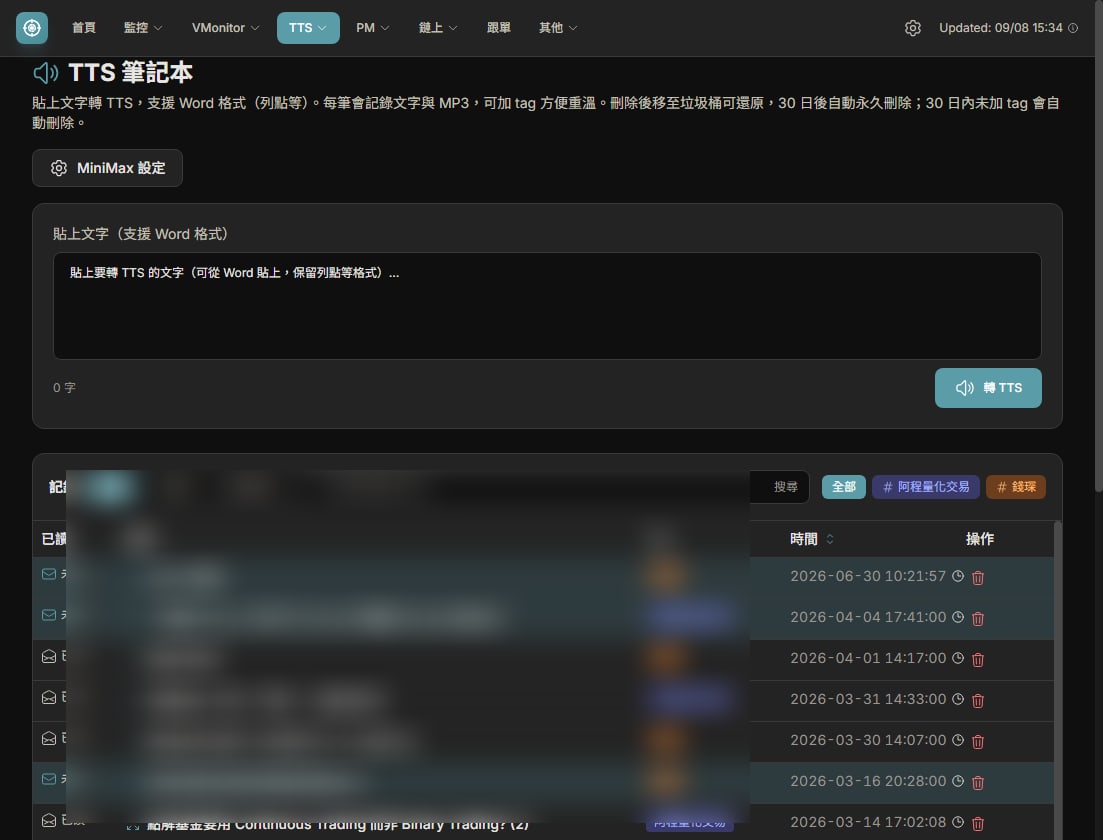Sort records by the 時間 column
This screenshot has height=840, width=1103.
[x=812, y=539]
